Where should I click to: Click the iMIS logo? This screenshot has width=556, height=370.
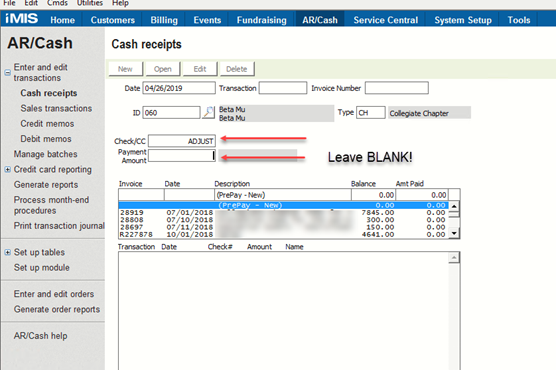click(22, 18)
